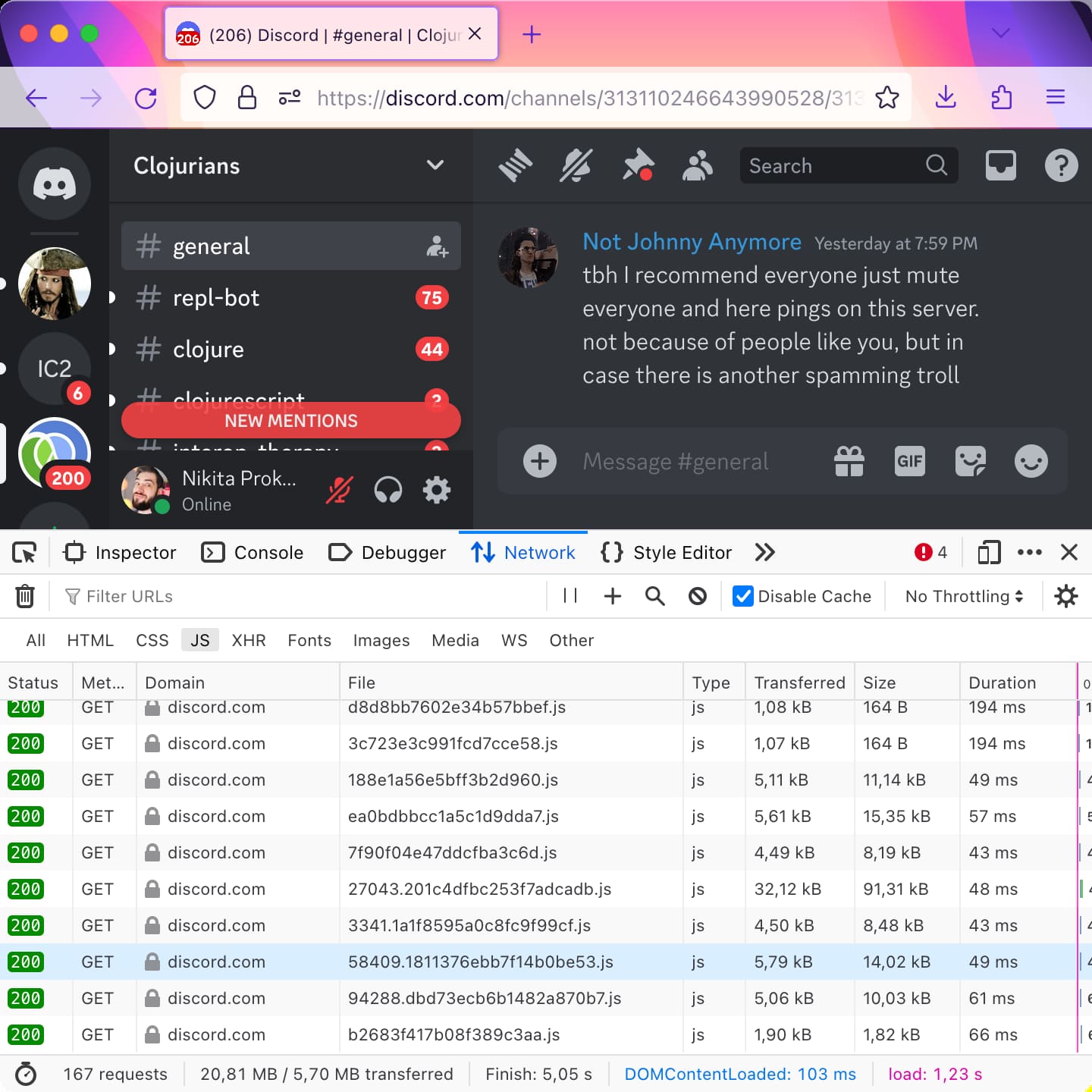Switch to the Console tab
This screenshot has height=1092, width=1092.
point(253,552)
